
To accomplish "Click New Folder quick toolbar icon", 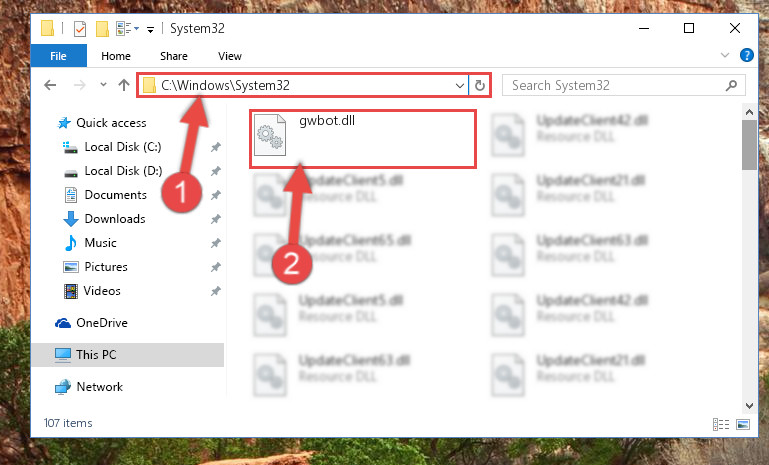I will click(102, 29).
